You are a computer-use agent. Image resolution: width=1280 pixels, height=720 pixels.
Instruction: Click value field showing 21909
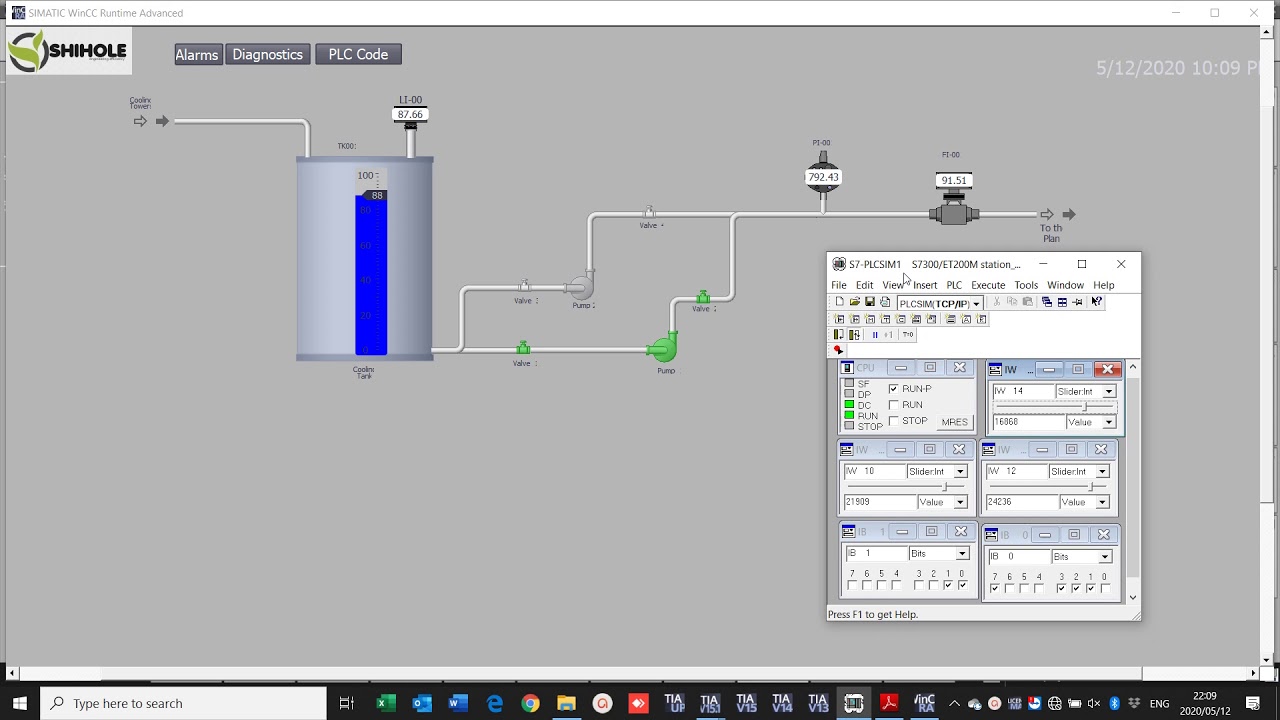[x=880, y=502]
